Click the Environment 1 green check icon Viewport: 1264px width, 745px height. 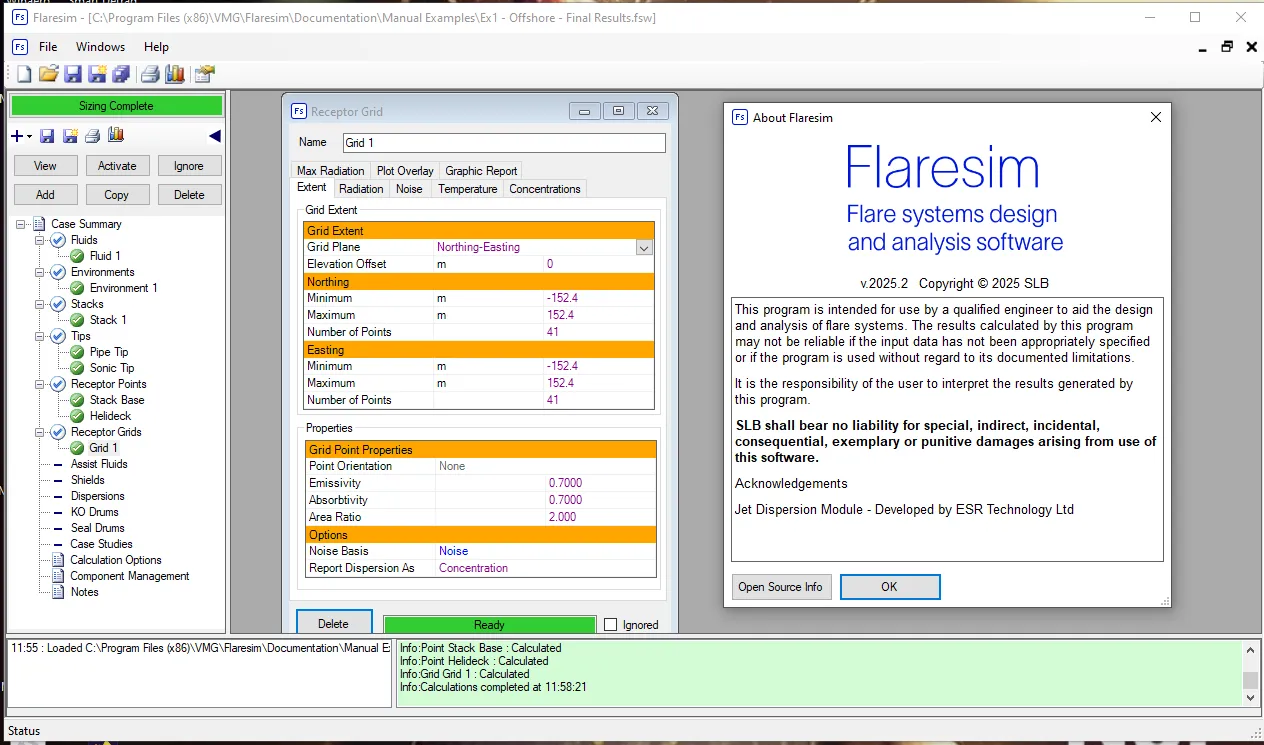77,288
